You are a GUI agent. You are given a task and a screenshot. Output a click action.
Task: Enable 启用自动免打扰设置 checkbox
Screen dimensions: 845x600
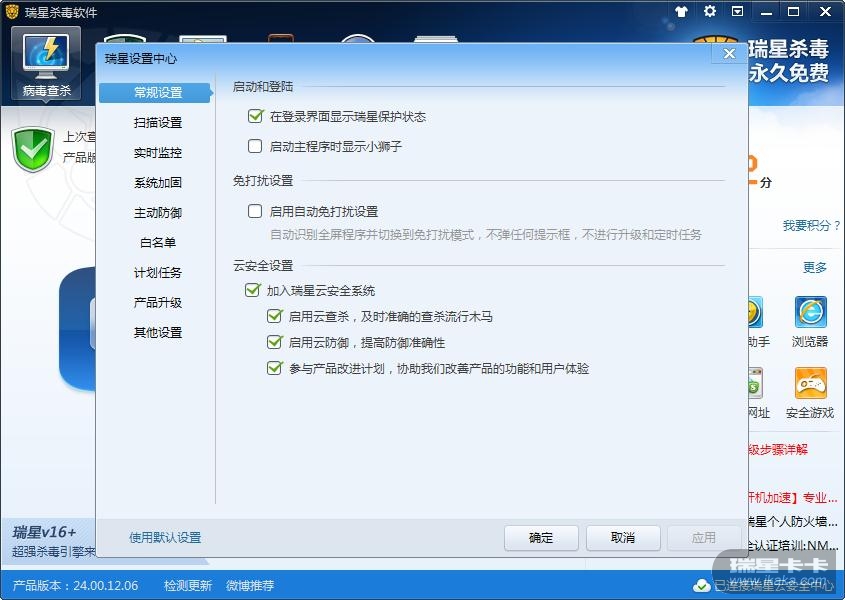(x=255, y=211)
